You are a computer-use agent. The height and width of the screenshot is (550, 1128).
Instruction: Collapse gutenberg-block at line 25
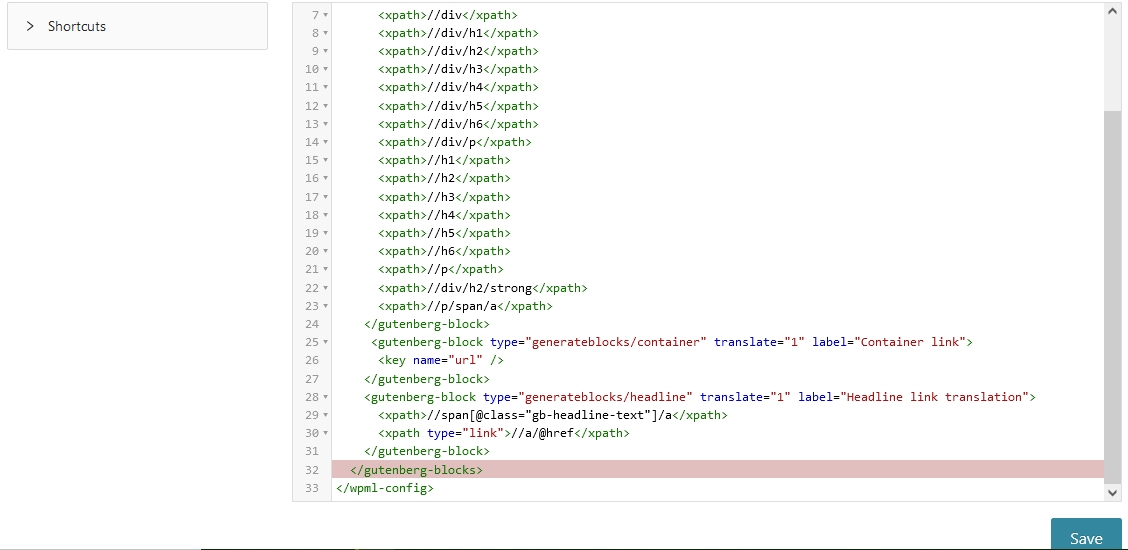pyautogui.click(x=325, y=342)
